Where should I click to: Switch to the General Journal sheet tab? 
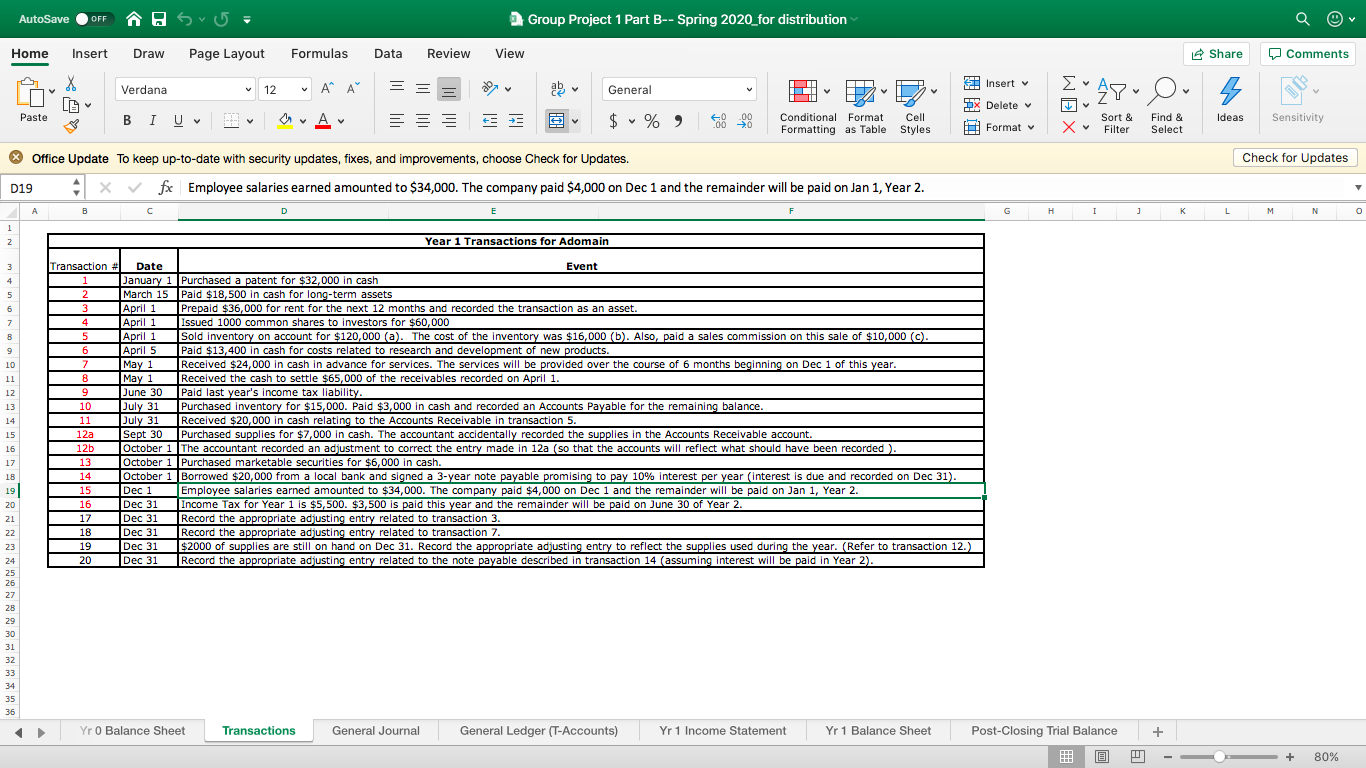376,731
